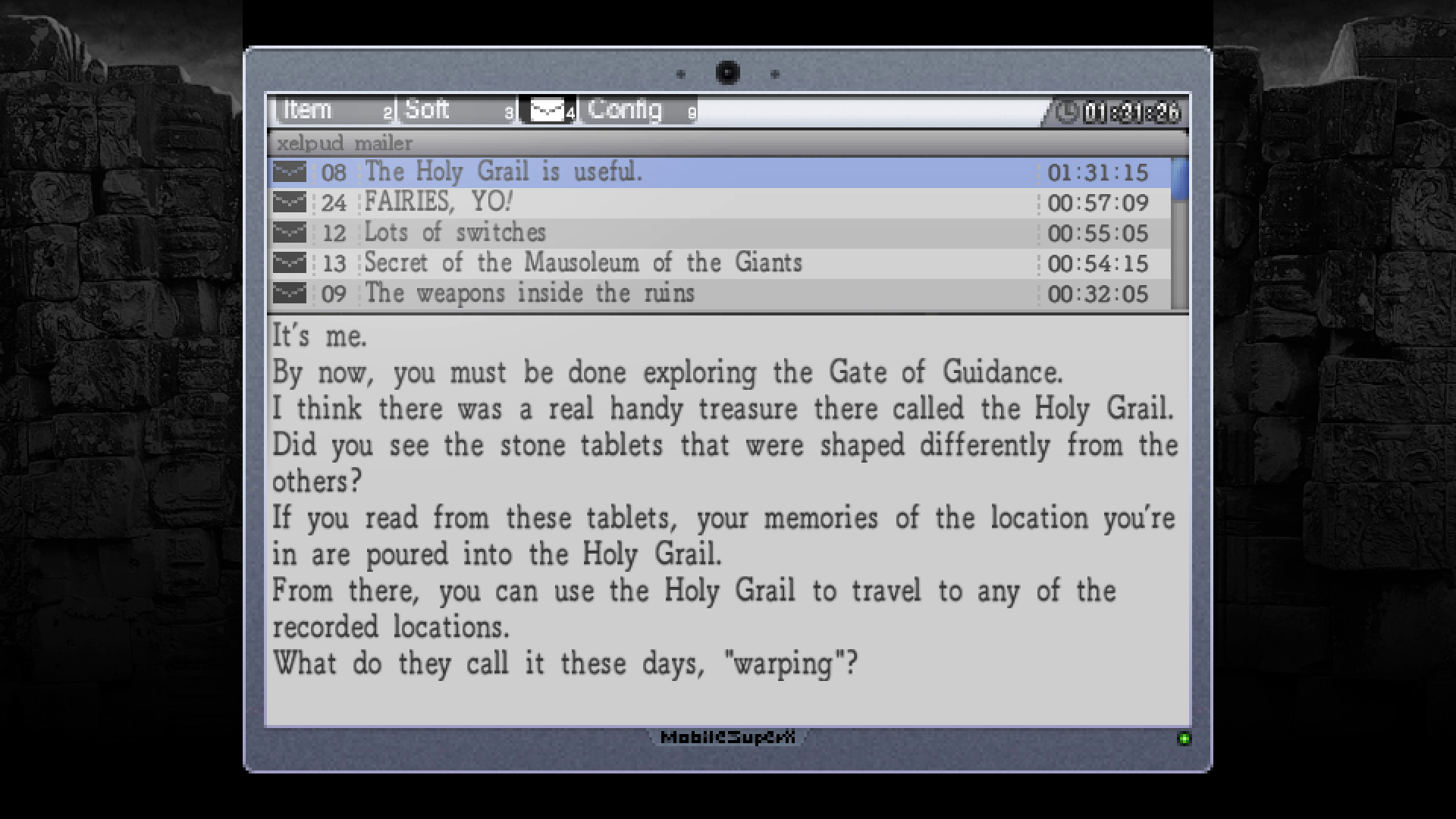Click the green power indicator light
Viewport: 1456px width, 819px height.
click(1184, 739)
